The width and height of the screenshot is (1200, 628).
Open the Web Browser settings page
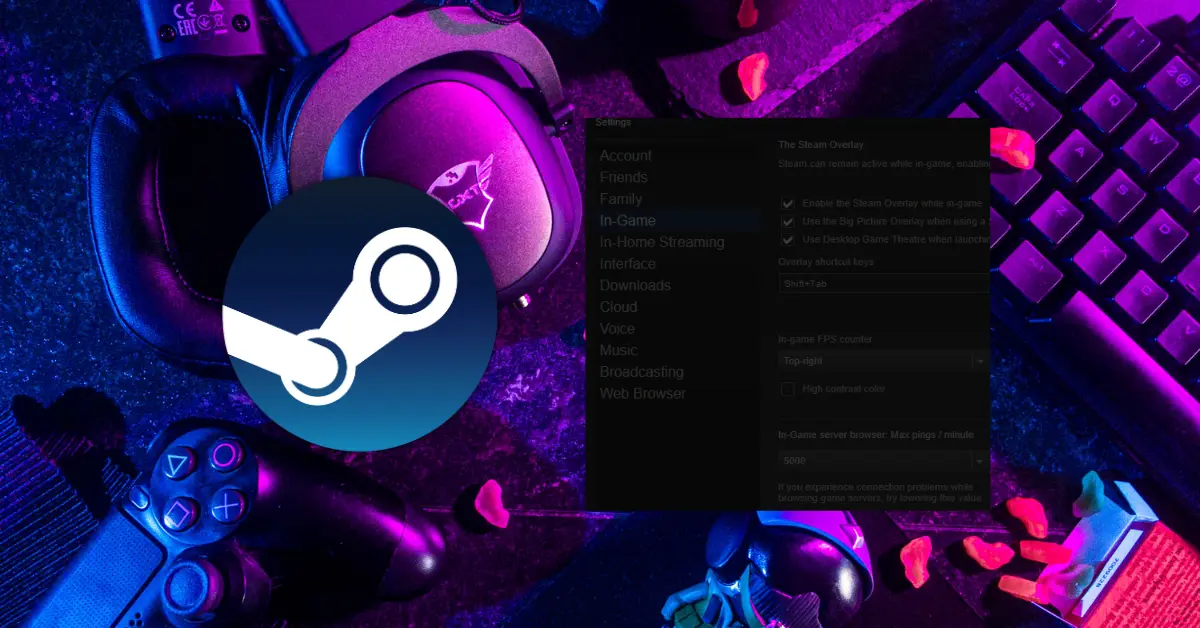(x=641, y=393)
